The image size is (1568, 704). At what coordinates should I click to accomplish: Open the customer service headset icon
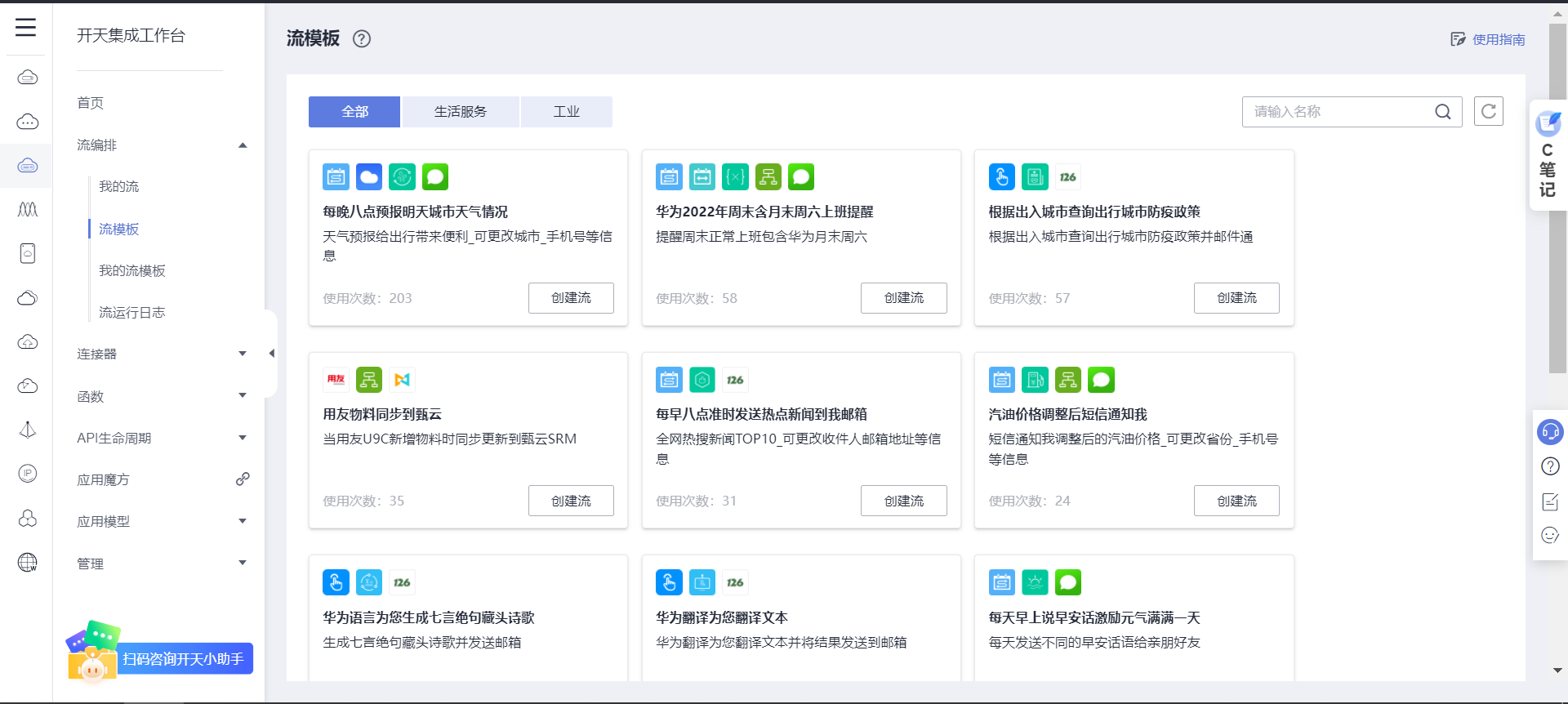point(1549,431)
